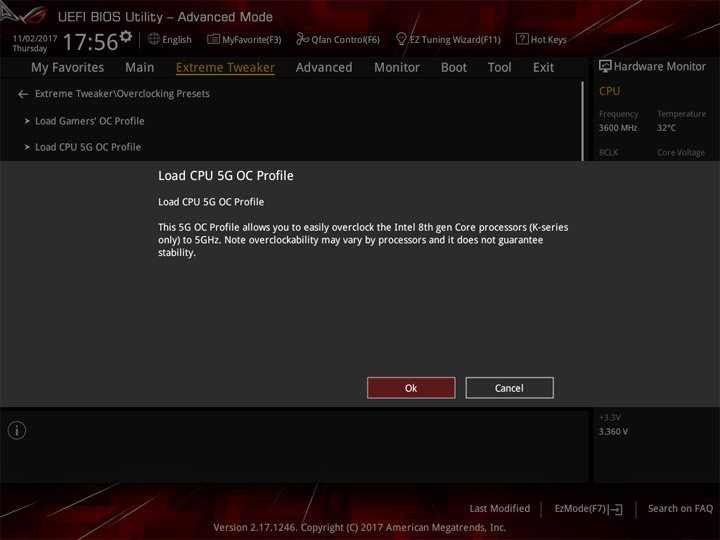Click the info circle icon

coord(17,431)
